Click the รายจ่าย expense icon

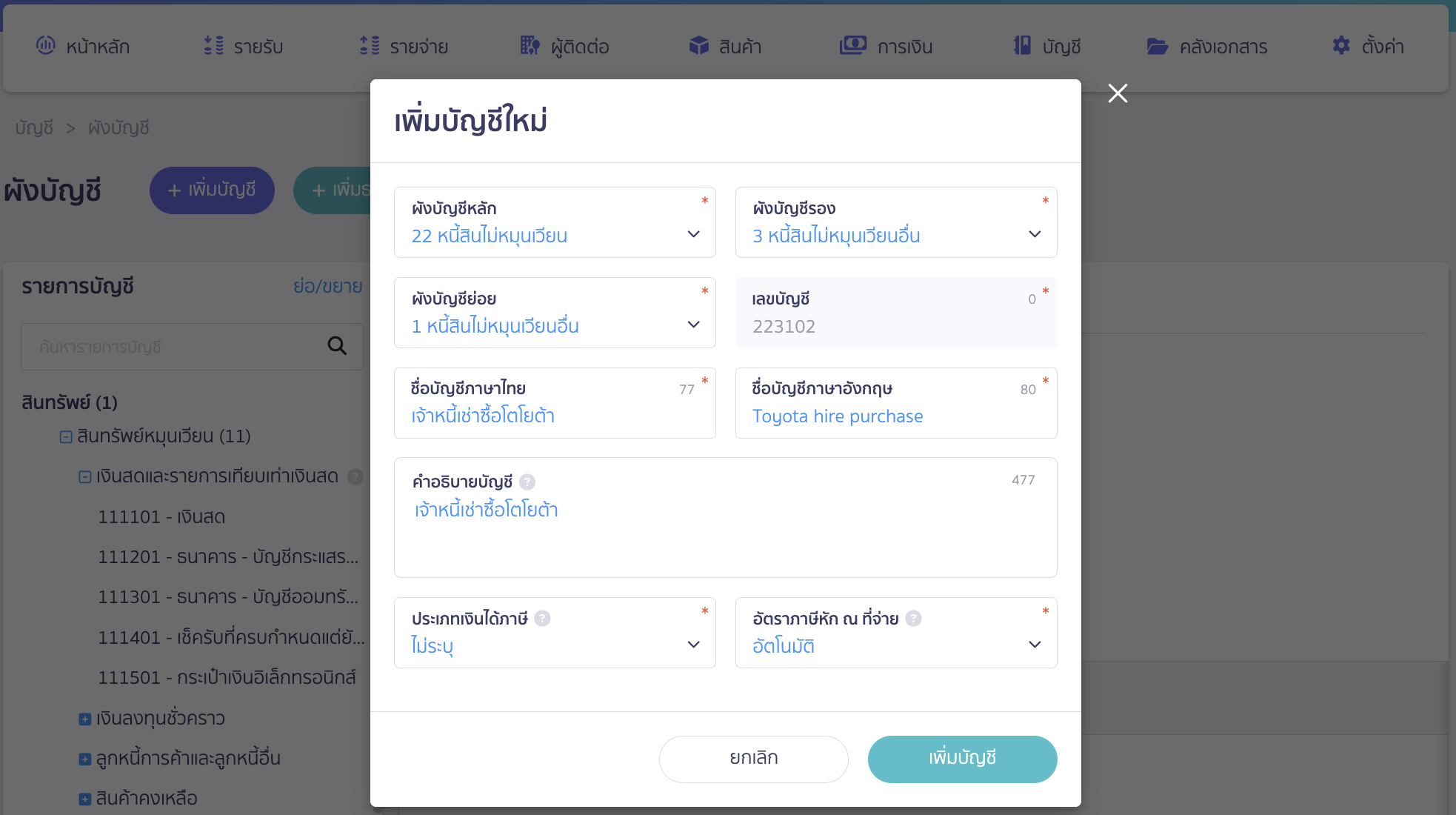pos(370,46)
